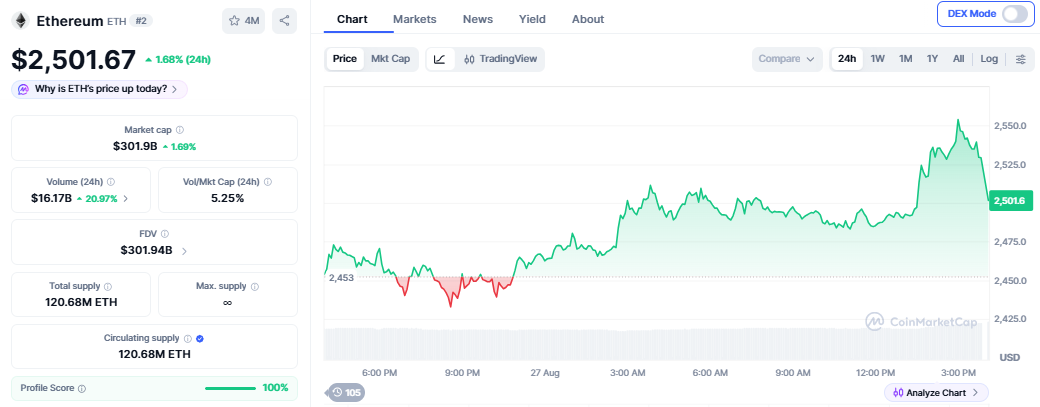Open the Analyze Chart button
Screen dimensions: 1040x407
(936, 392)
